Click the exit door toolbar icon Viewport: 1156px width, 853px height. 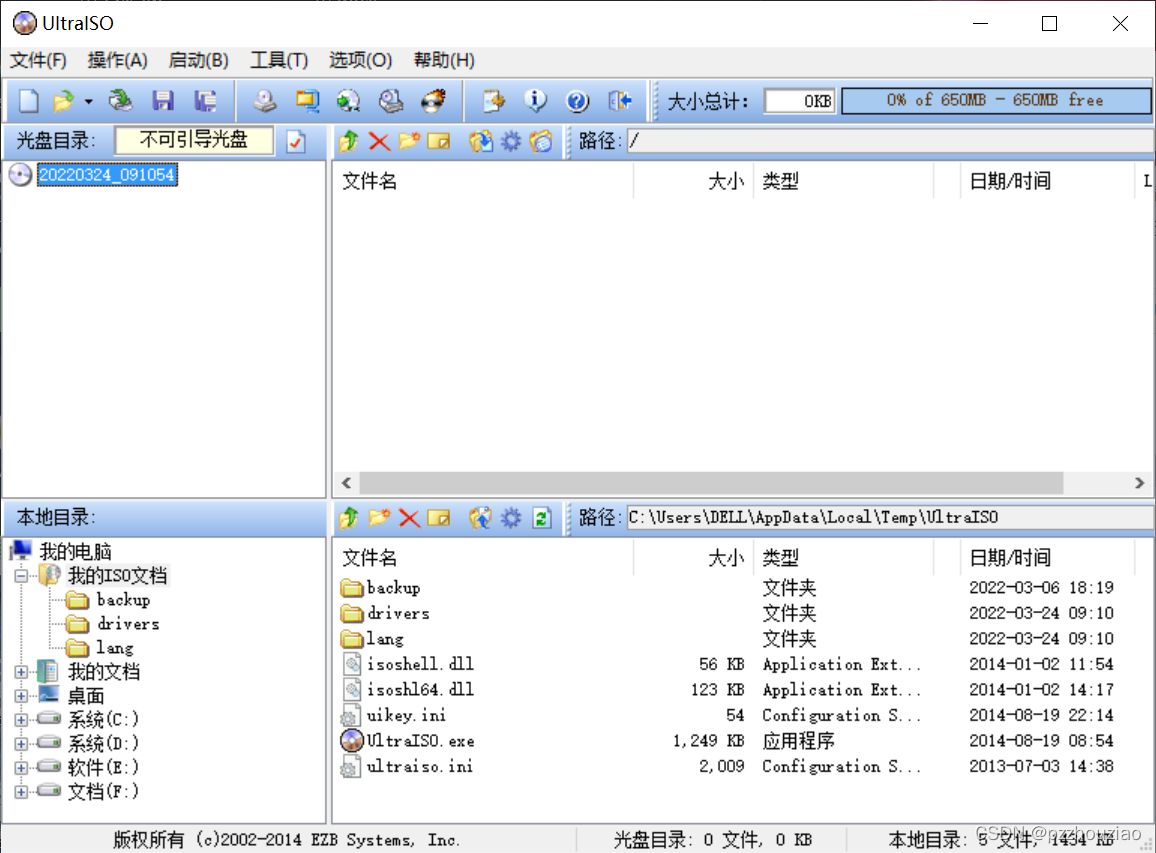[620, 100]
